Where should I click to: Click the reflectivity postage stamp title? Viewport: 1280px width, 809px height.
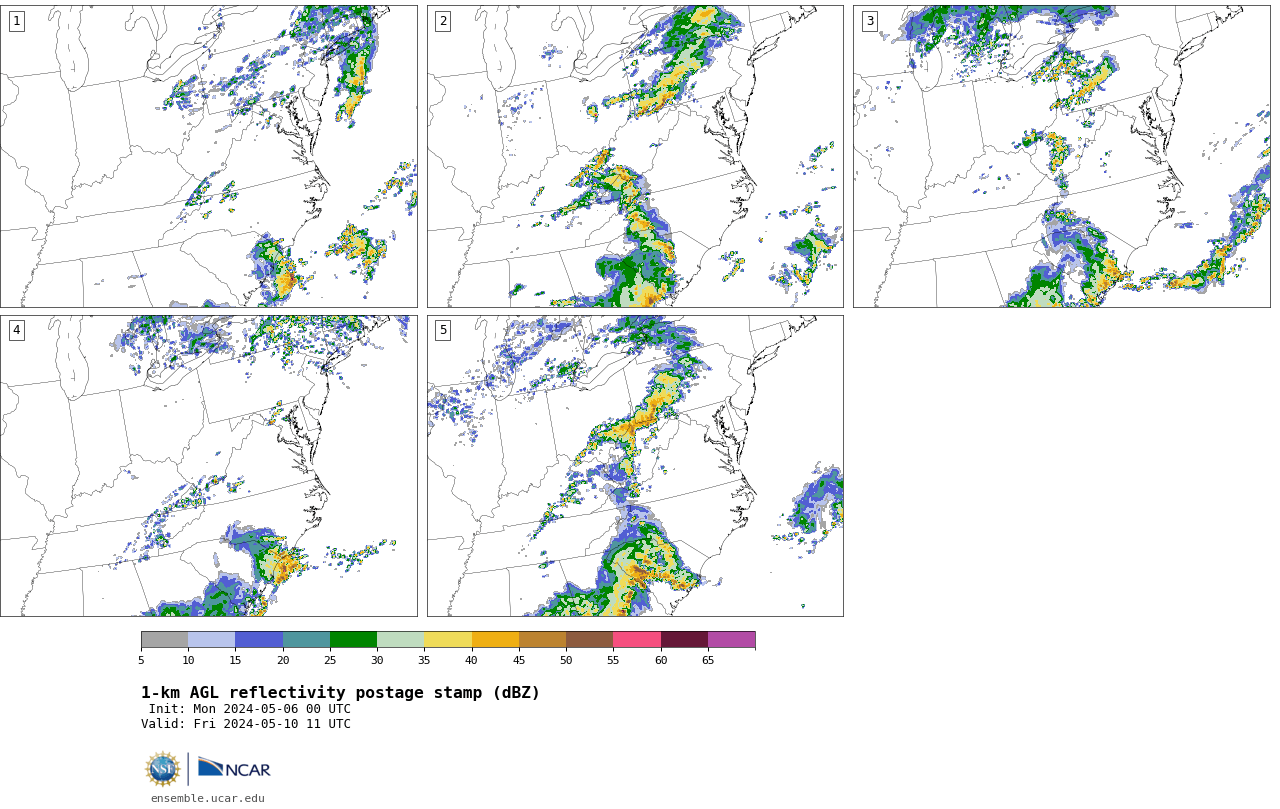(x=340, y=693)
